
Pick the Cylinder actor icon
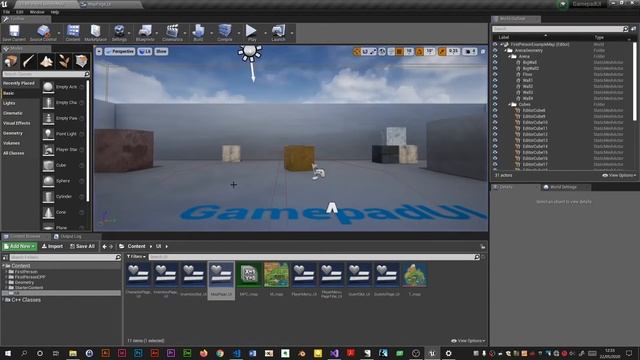click(x=48, y=197)
